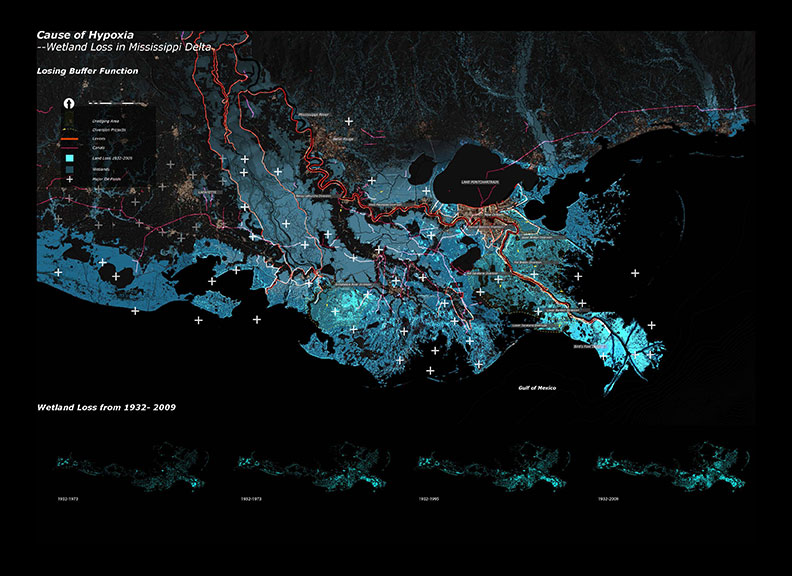Image resolution: width=792 pixels, height=576 pixels.
Task: Click the Mississippi River label on map
Action: point(313,115)
